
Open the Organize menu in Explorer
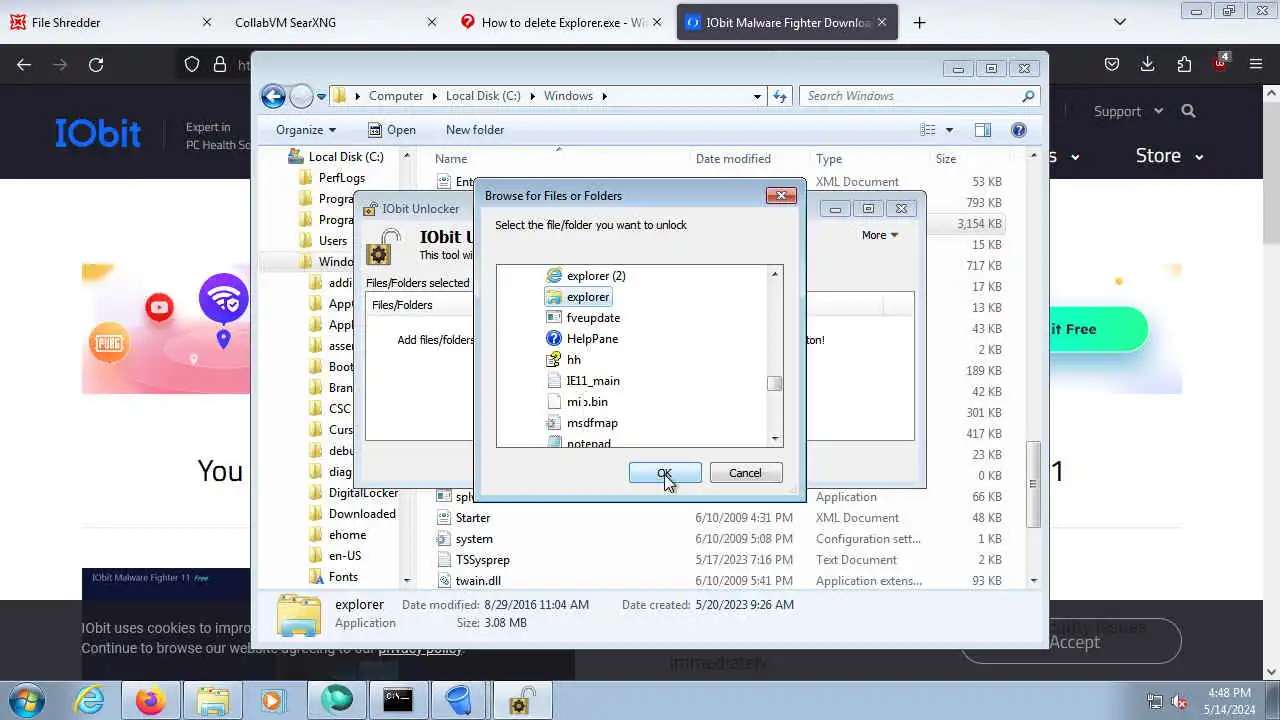tap(306, 130)
